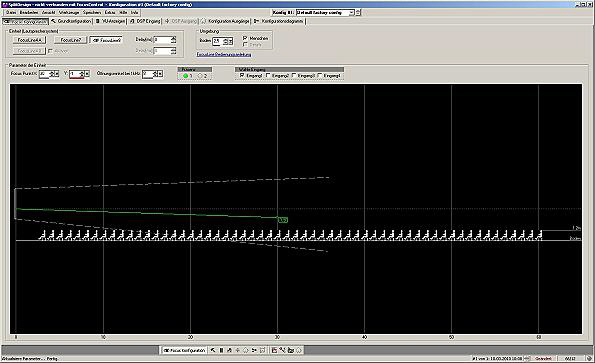Click Boden value input field

pos(217,41)
